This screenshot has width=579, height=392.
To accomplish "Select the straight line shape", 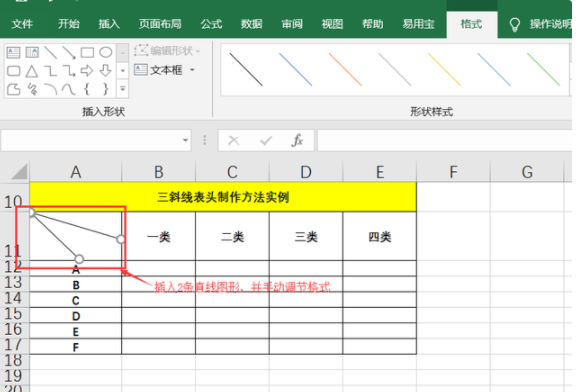I will (x=50, y=52).
